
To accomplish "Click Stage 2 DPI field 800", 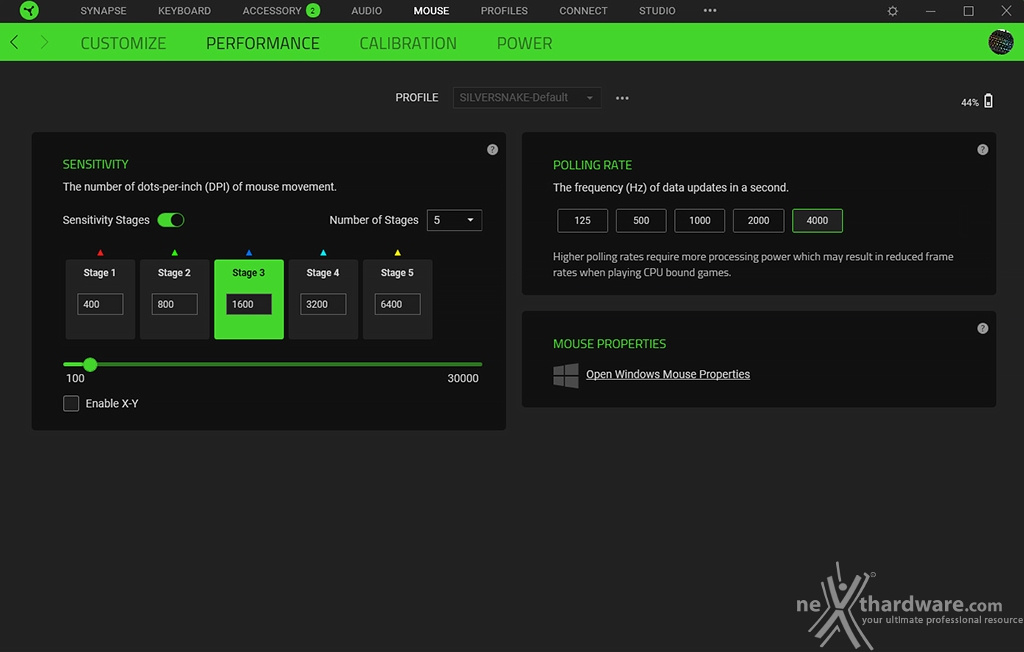I will coord(174,304).
